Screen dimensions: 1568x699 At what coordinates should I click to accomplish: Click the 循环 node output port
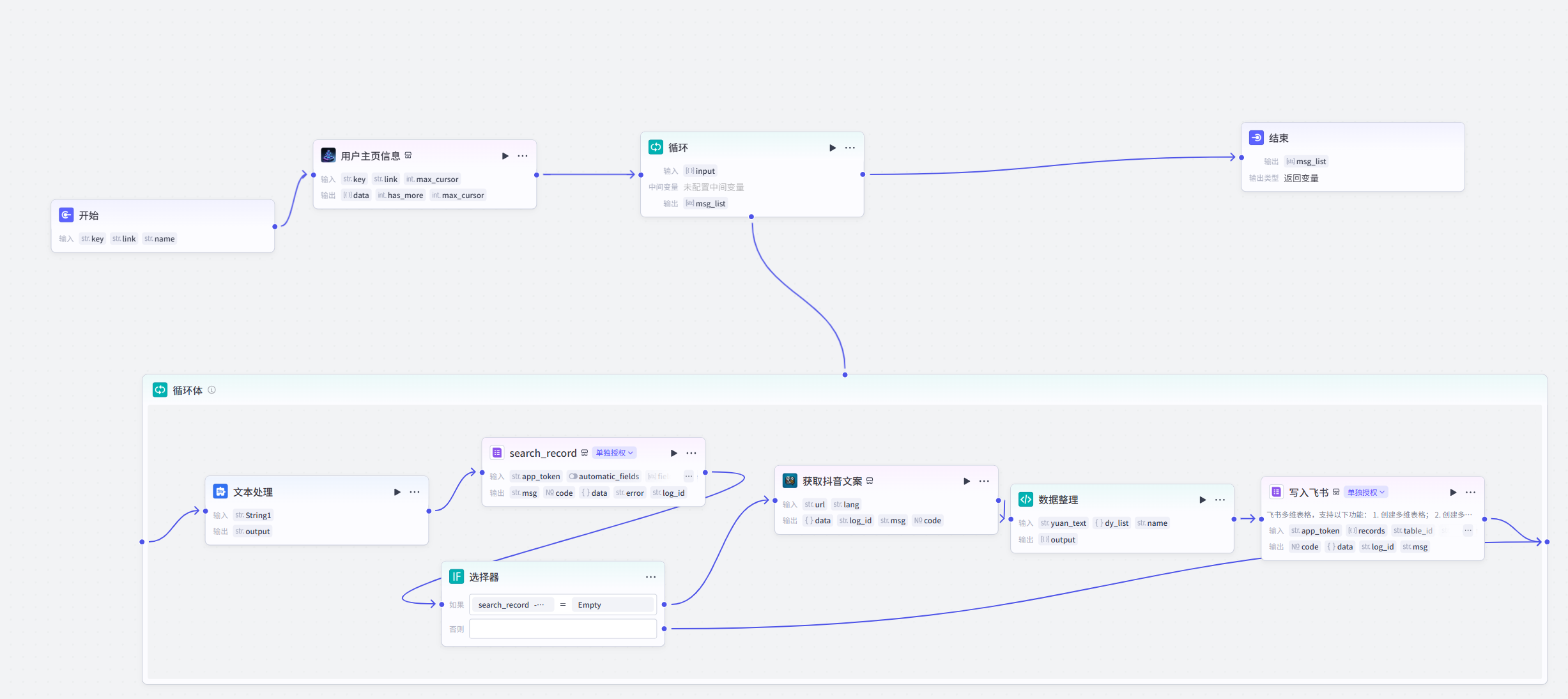point(863,174)
